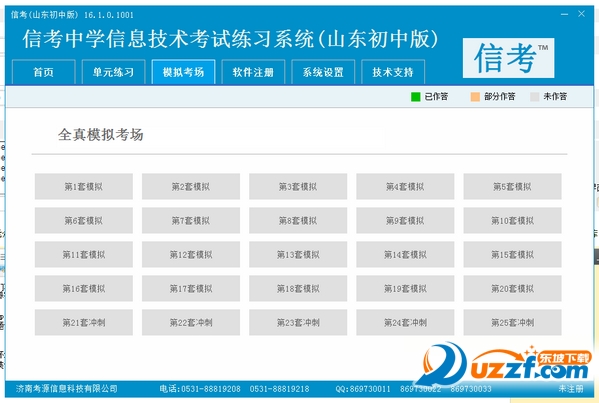Minimize the 信考 window
This screenshot has width=599, height=403.
pyautogui.click(x=564, y=14)
